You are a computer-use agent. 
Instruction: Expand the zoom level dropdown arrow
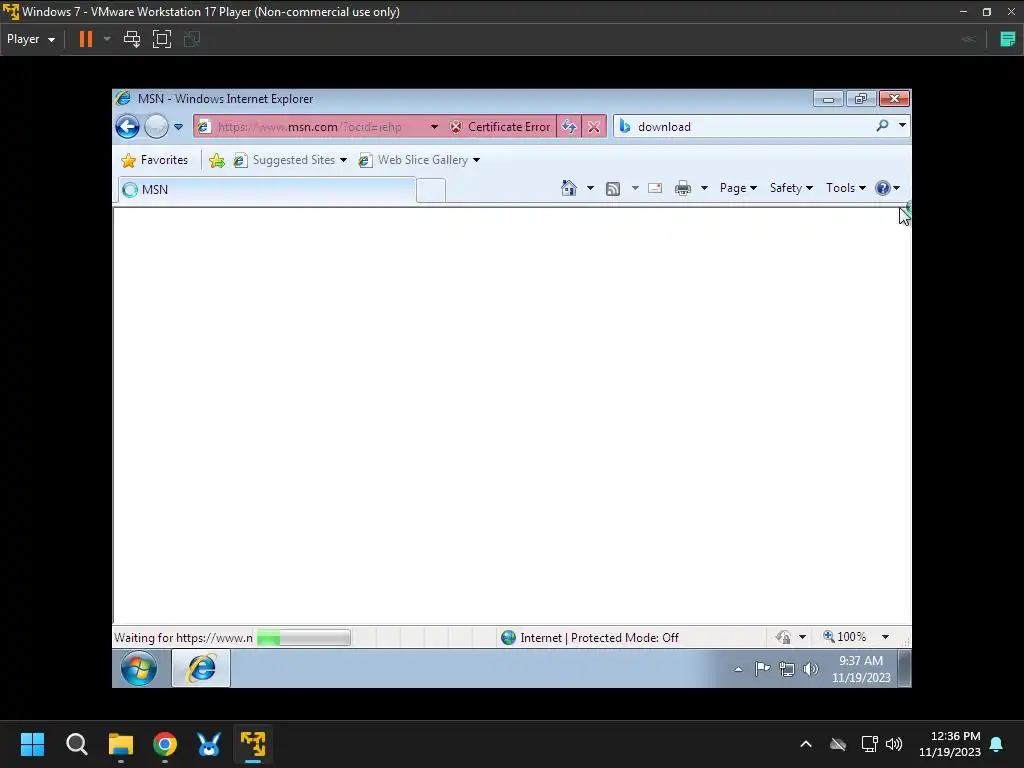886,637
